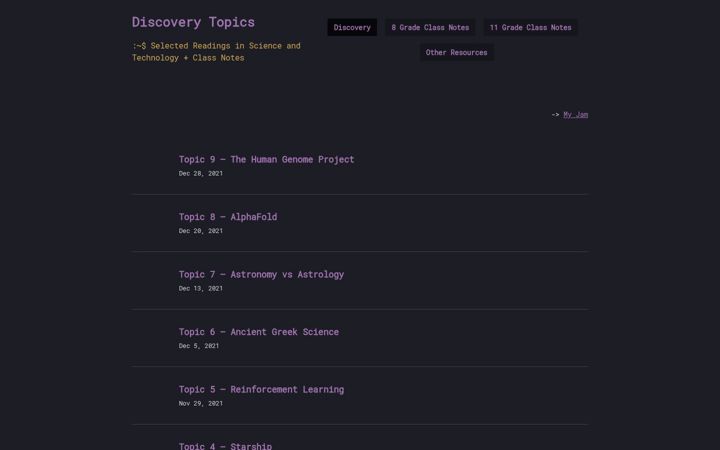Click the Selected Readings in Science tagline
Image resolution: width=720 pixels, height=450 pixels.
(216, 52)
